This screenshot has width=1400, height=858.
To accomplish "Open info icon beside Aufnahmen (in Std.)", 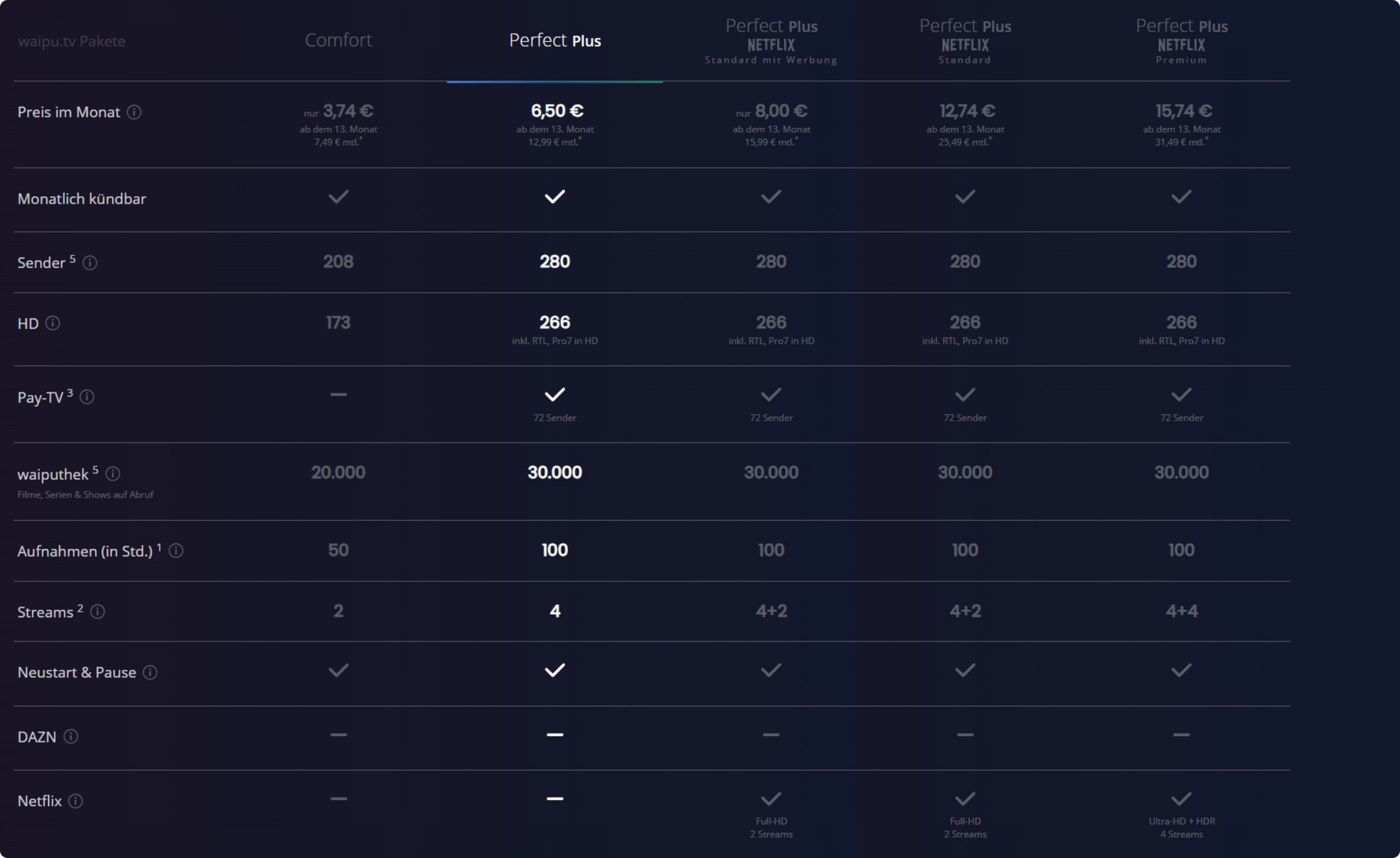I will 176,551.
